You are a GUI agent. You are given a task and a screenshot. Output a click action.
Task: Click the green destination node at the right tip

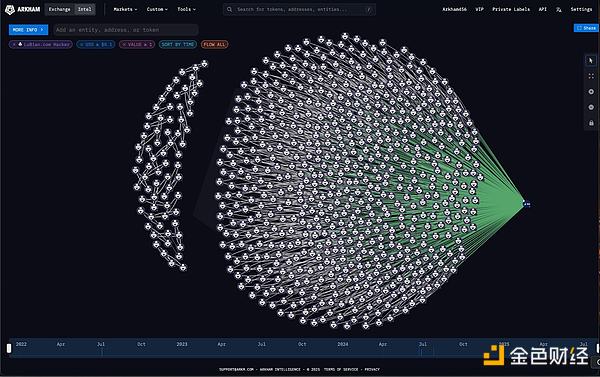point(527,204)
